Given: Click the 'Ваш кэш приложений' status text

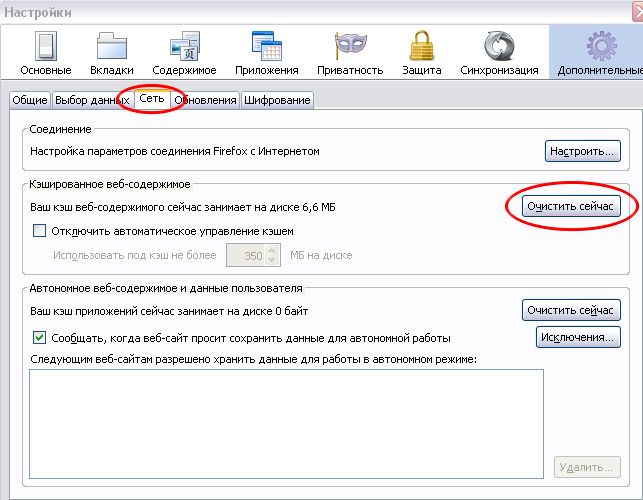Looking at the screenshot, I should tap(169, 311).
